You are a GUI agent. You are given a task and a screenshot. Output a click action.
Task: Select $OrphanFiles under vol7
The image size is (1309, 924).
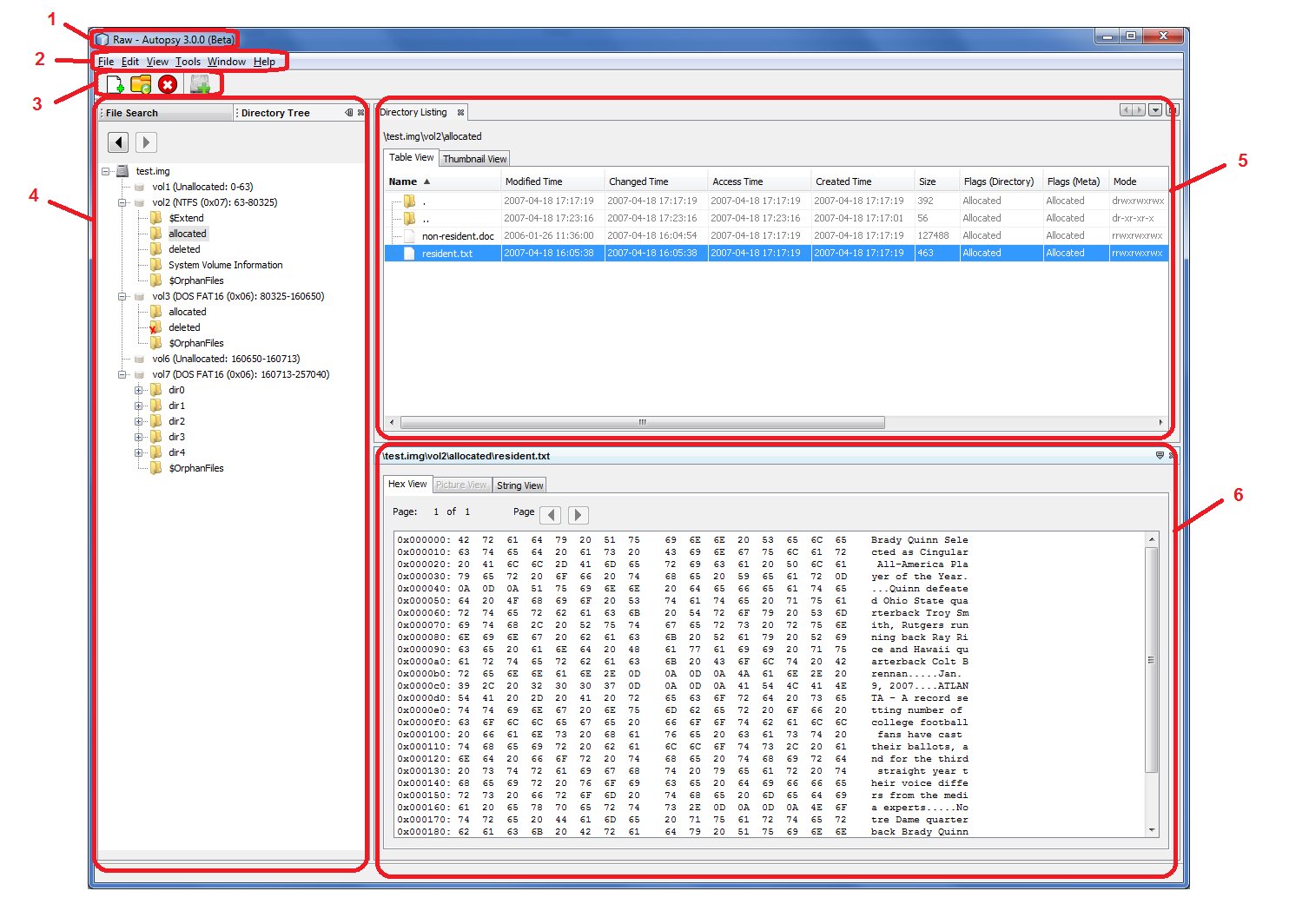tap(196, 468)
